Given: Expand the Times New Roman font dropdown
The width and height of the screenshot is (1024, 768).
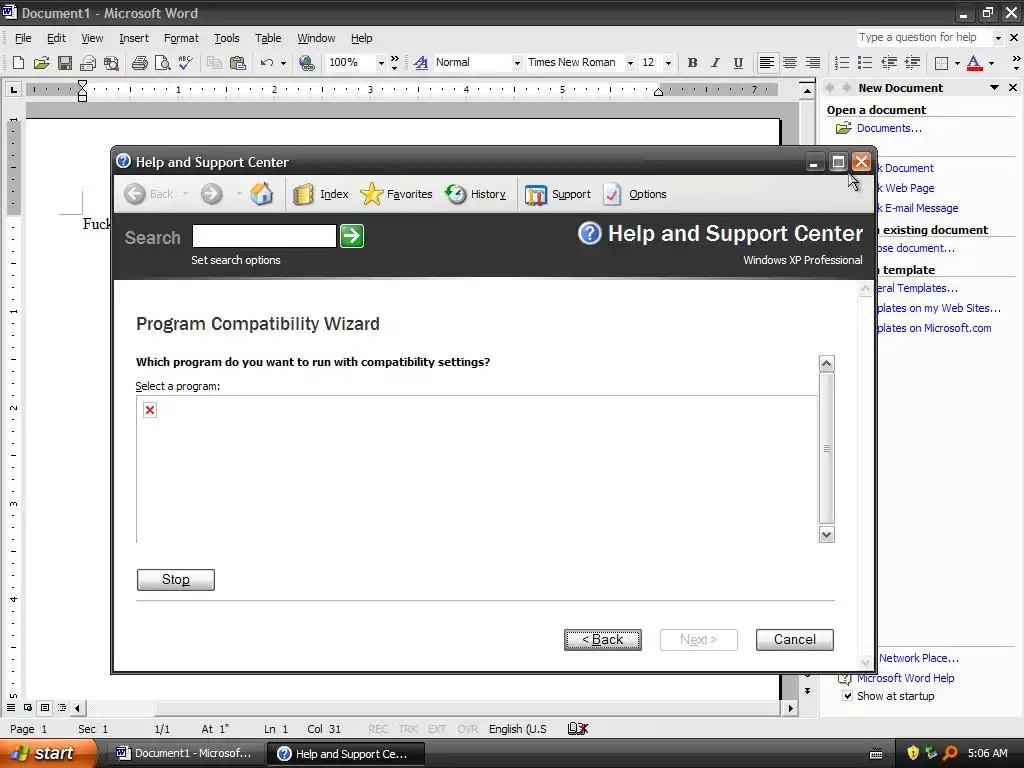Looking at the screenshot, I should click(x=630, y=63).
